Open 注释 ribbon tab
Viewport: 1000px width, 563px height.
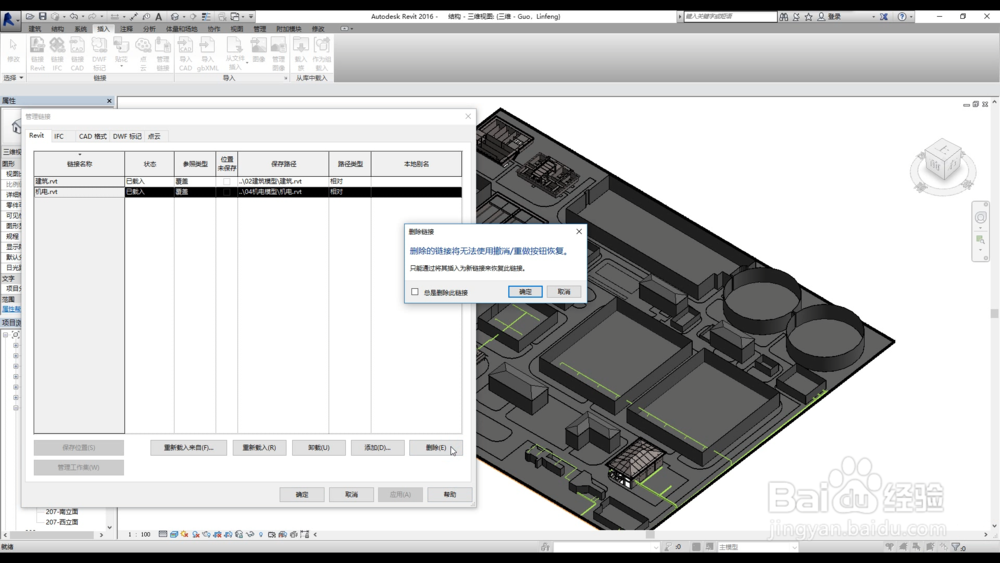[126, 29]
